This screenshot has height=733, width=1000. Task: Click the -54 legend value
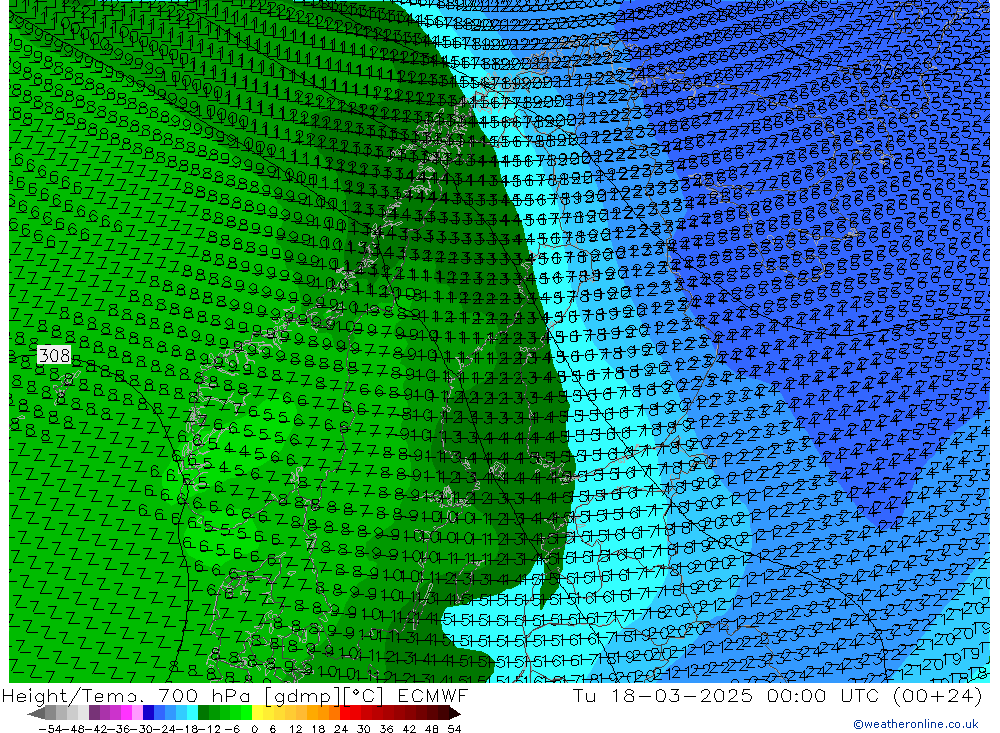[x=50, y=729]
